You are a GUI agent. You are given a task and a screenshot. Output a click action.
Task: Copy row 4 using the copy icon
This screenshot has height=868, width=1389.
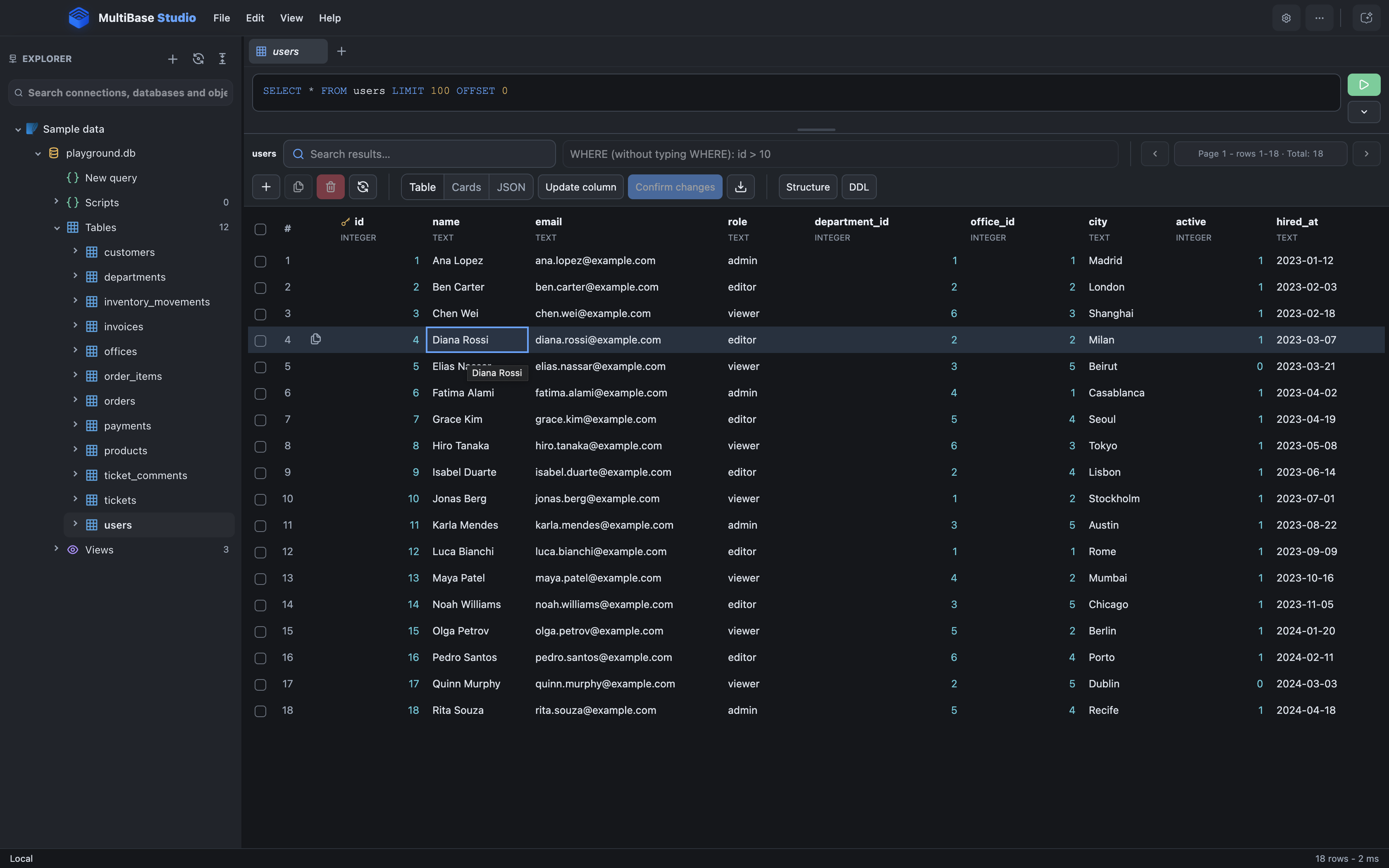[x=316, y=339]
